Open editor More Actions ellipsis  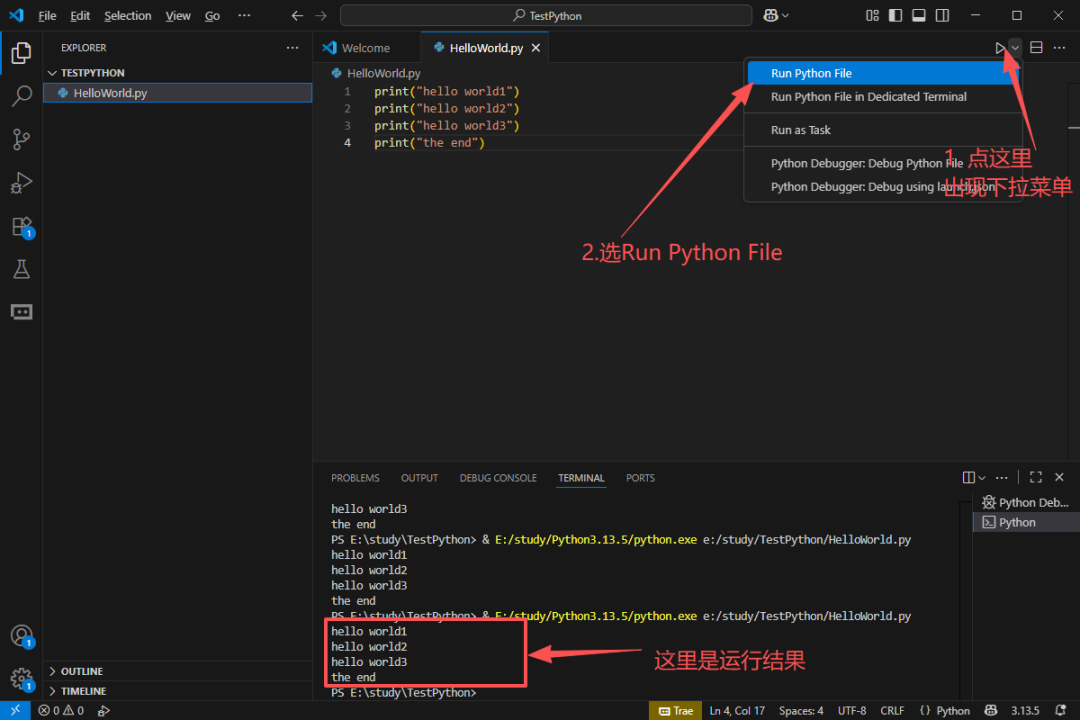1059,48
